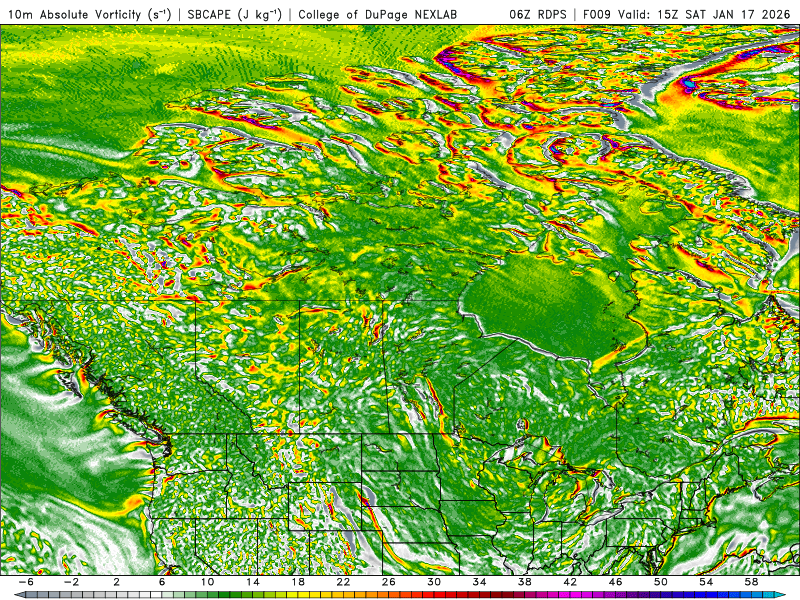Click the '46' color scale label
This screenshot has width=800, height=600.
pos(615,582)
